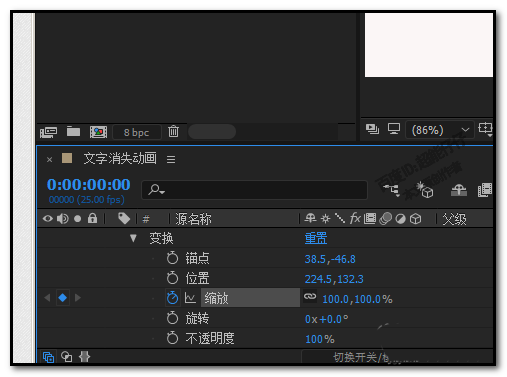Image resolution: width=507 pixels, height=377 pixels.
Task: Click the region/grid options icon beside magnification
Action: 485,129
